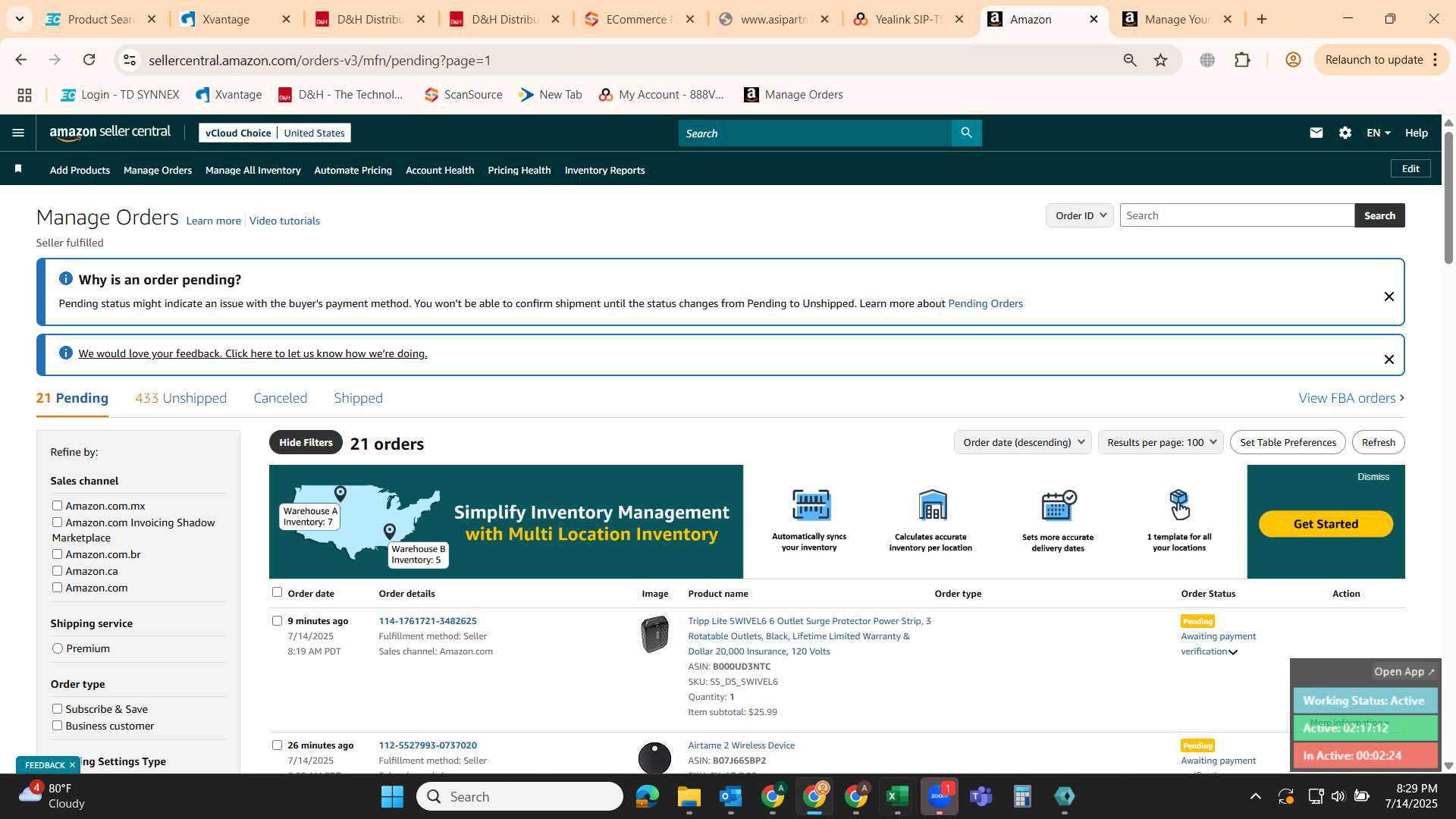Select order 114-1761721-3482625 checkbox
This screenshot has height=819, width=1456.
[x=277, y=620]
